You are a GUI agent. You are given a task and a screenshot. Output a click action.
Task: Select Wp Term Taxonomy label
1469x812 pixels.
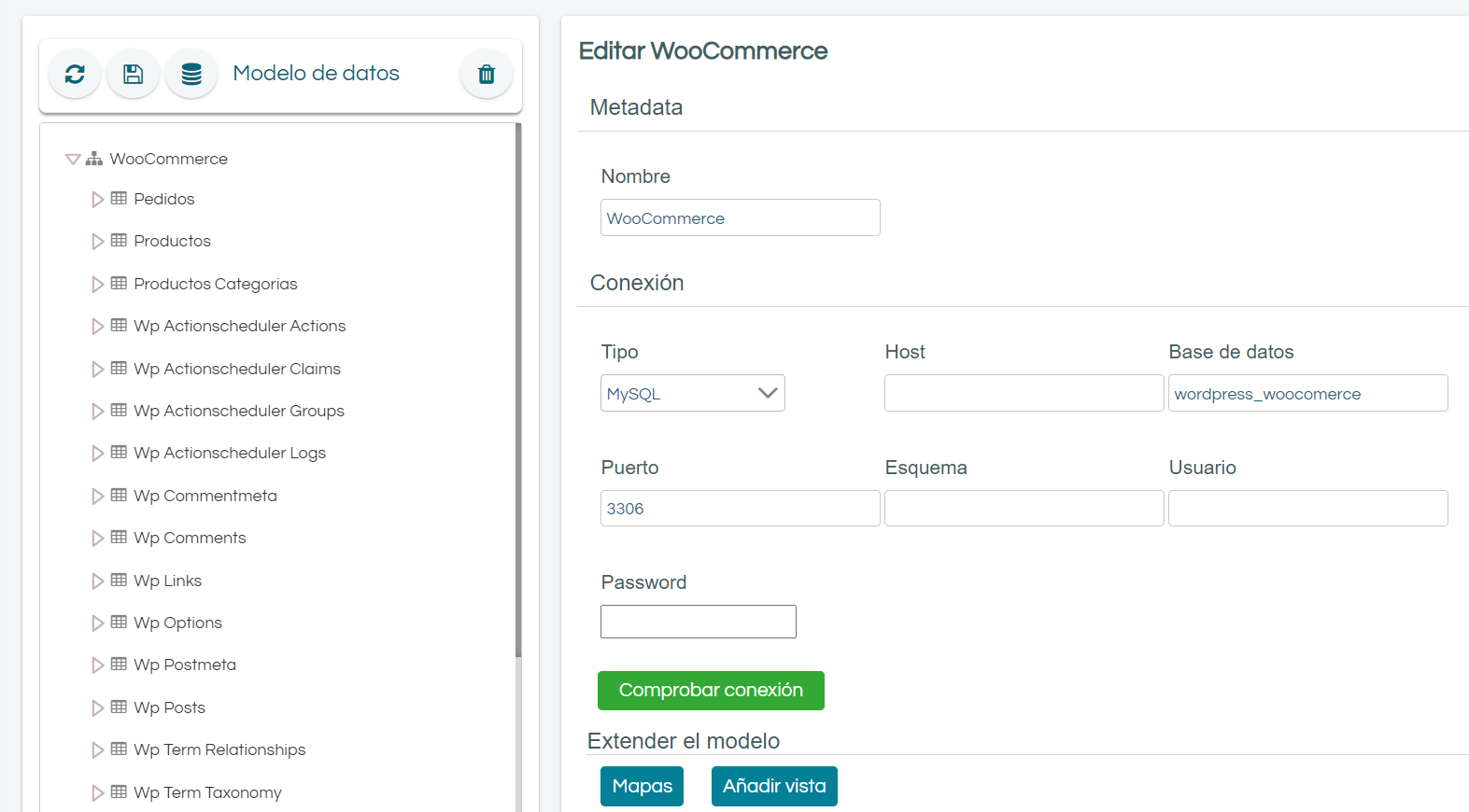(207, 792)
